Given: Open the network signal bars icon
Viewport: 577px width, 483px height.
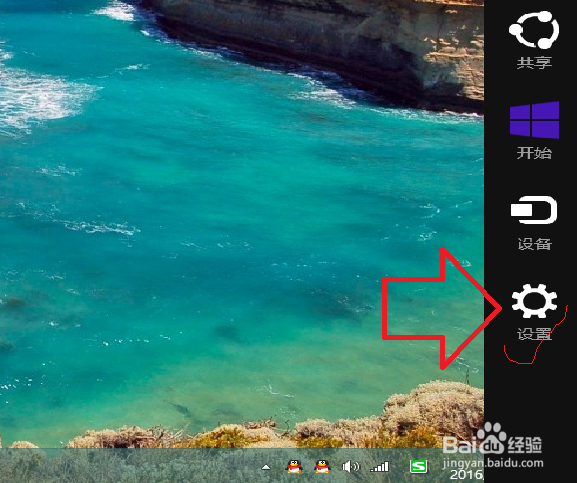Looking at the screenshot, I should pyautogui.click(x=380, y=467).
